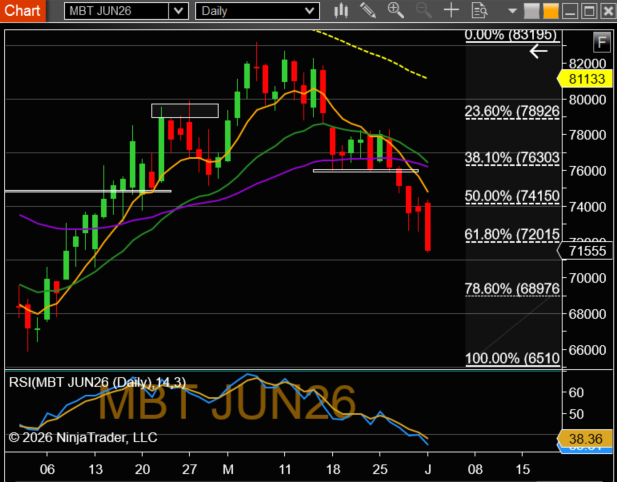This screenshot has height=482, width=617.
Task: Click the 82000 price axis label
Action: [x=587, y=64]
